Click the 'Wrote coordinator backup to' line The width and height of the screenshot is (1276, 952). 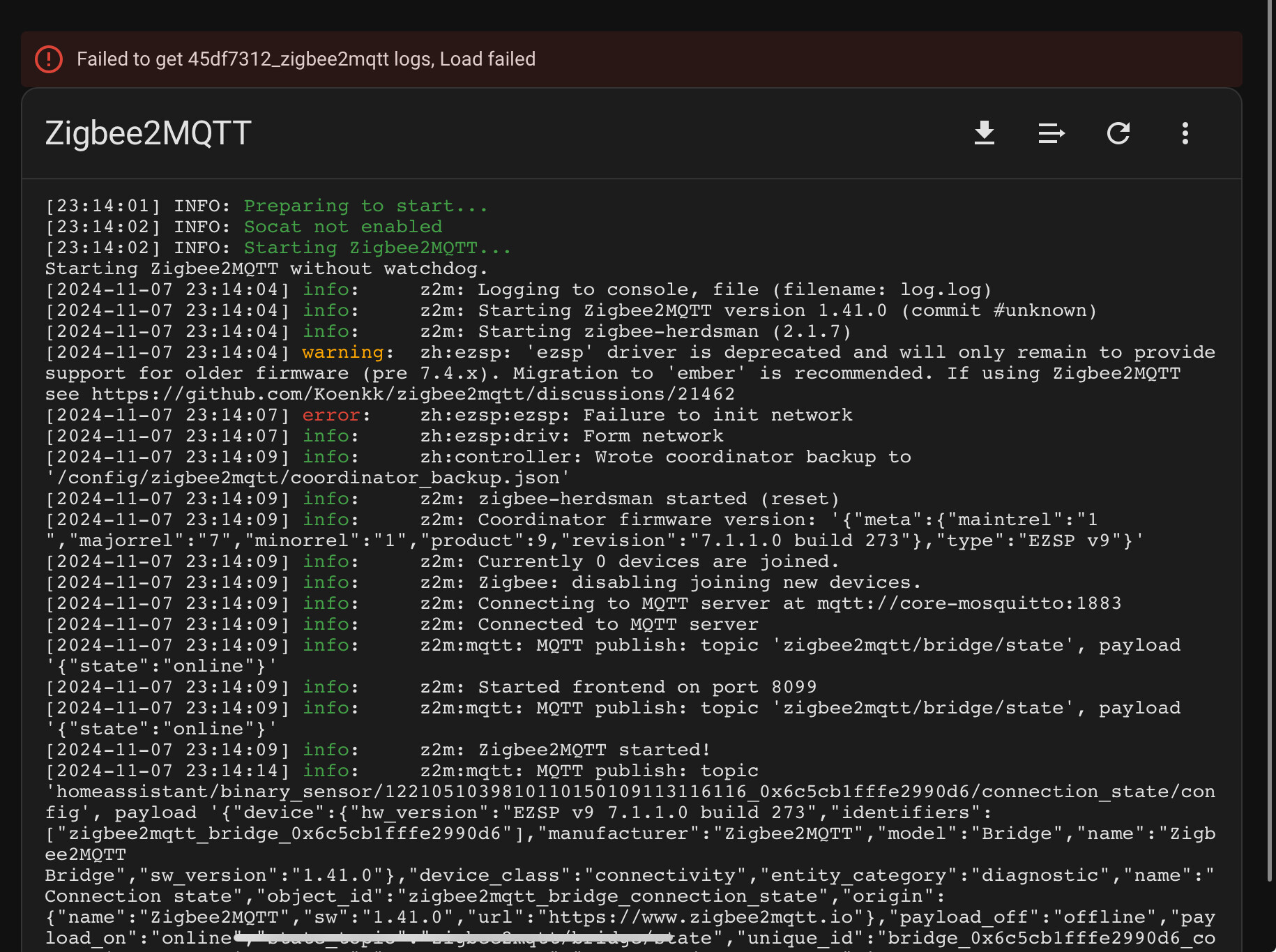click(478, 458)
